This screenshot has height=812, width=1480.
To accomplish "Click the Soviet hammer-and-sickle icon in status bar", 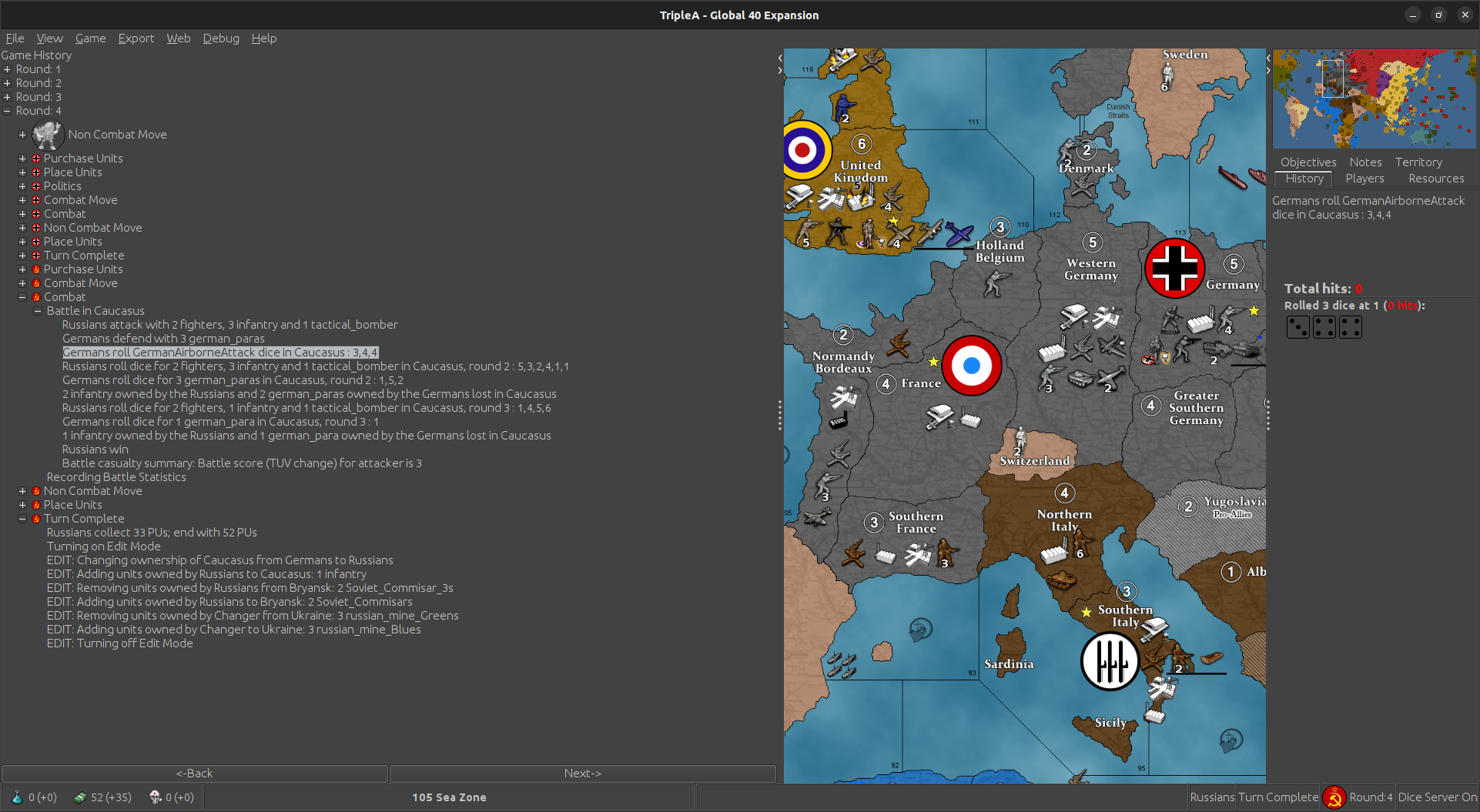I will pos(1334,797).
